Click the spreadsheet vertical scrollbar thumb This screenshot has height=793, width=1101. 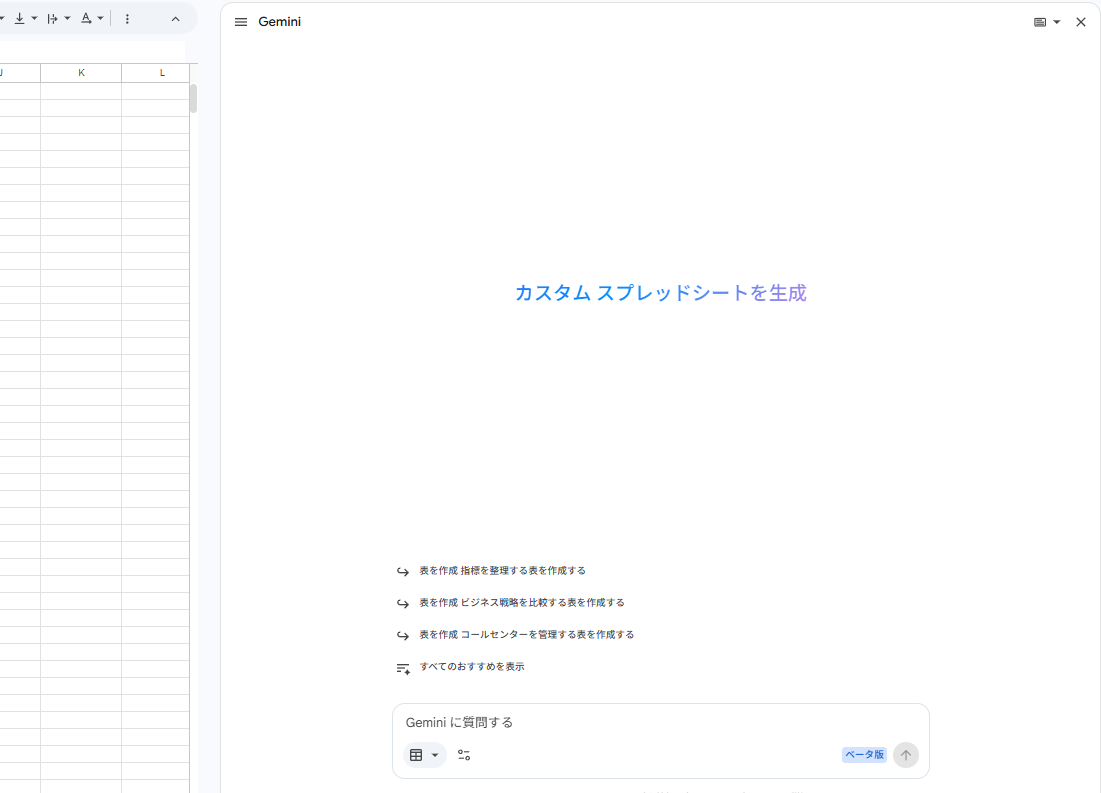coord(193,98)
